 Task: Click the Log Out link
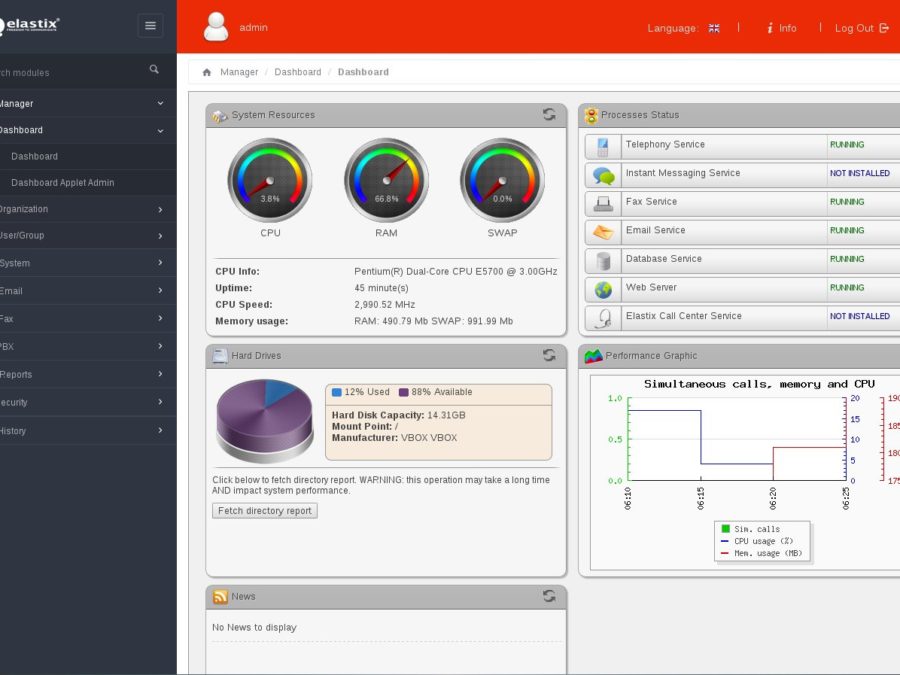861,28
